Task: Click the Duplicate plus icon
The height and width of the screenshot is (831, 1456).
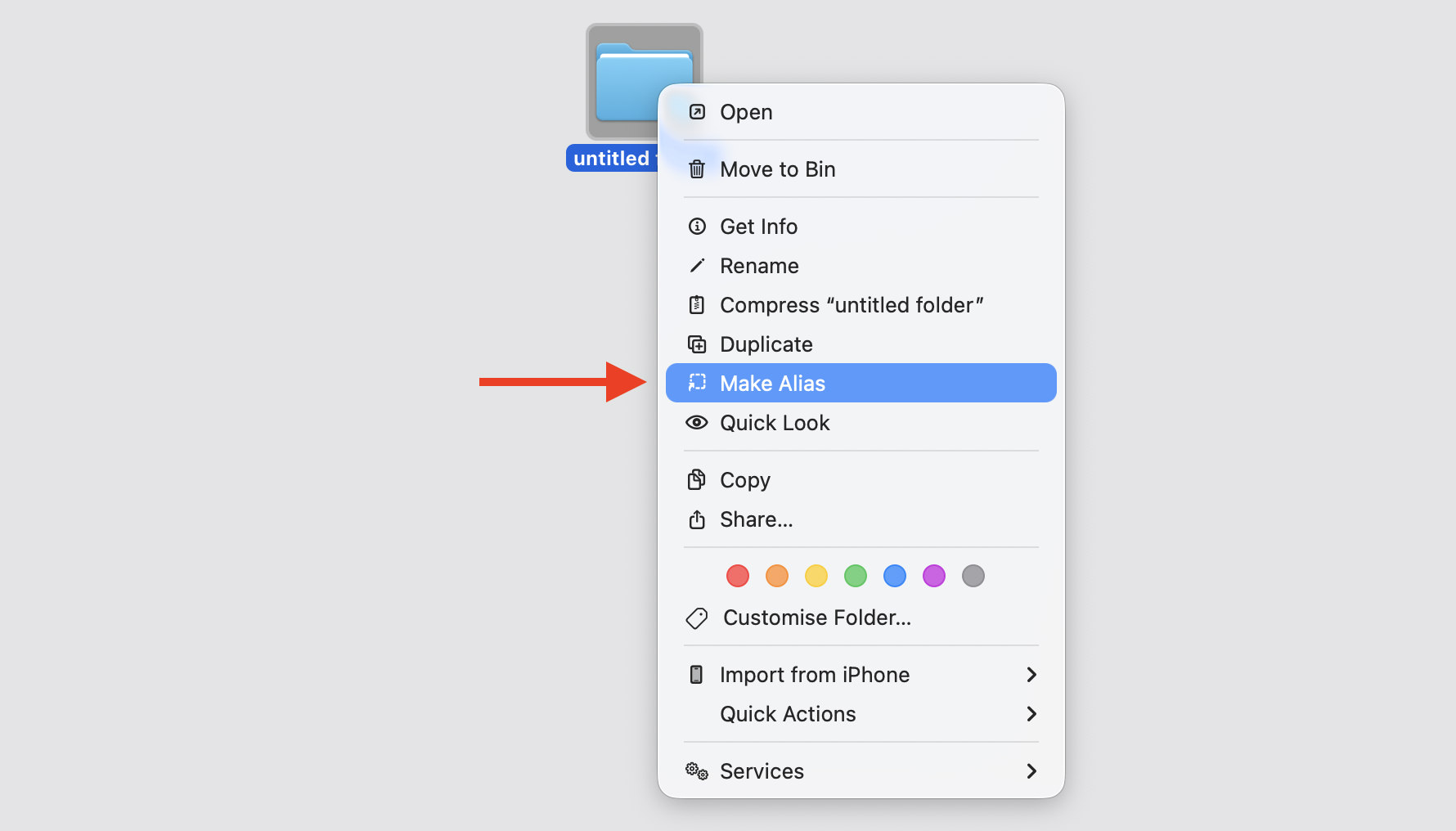Action: click(x=697, y=344)
